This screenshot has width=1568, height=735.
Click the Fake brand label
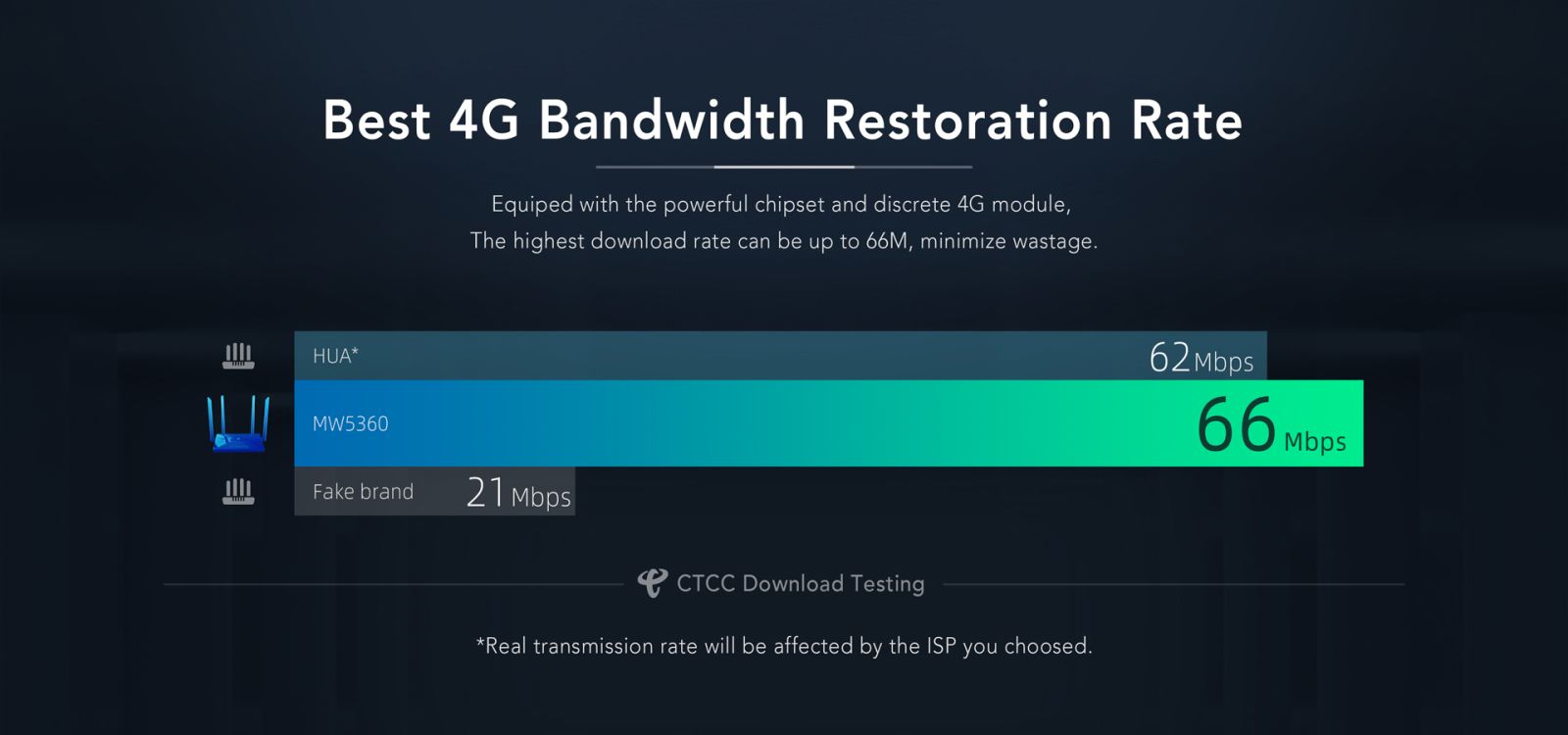pos(363,492)
